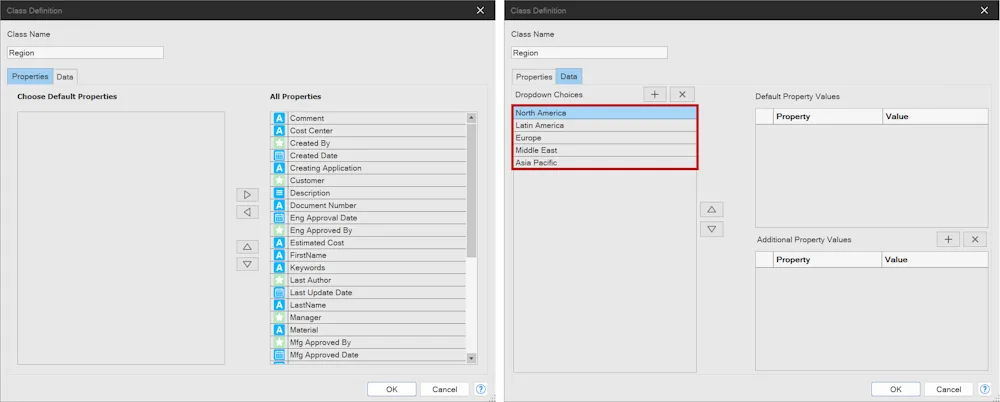Image resolution: width=1000 pixels, height=402 pixels.
Task: Click Class Name field in left dialog
Action: (85, 53)
